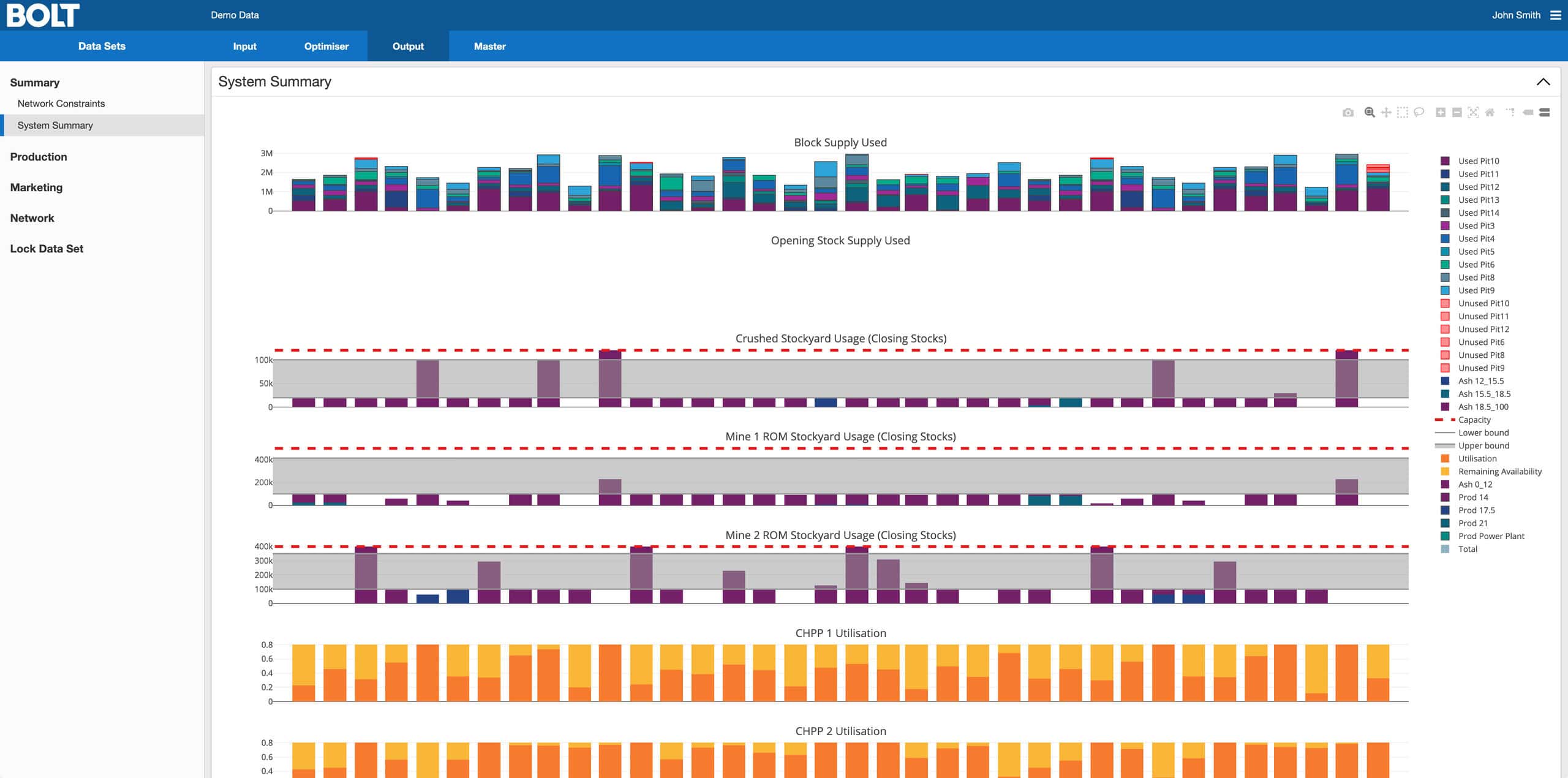The width and height of the screenshot is (1568, 778).
Task: Open the Master tab
Action: [x=490, y=47]
